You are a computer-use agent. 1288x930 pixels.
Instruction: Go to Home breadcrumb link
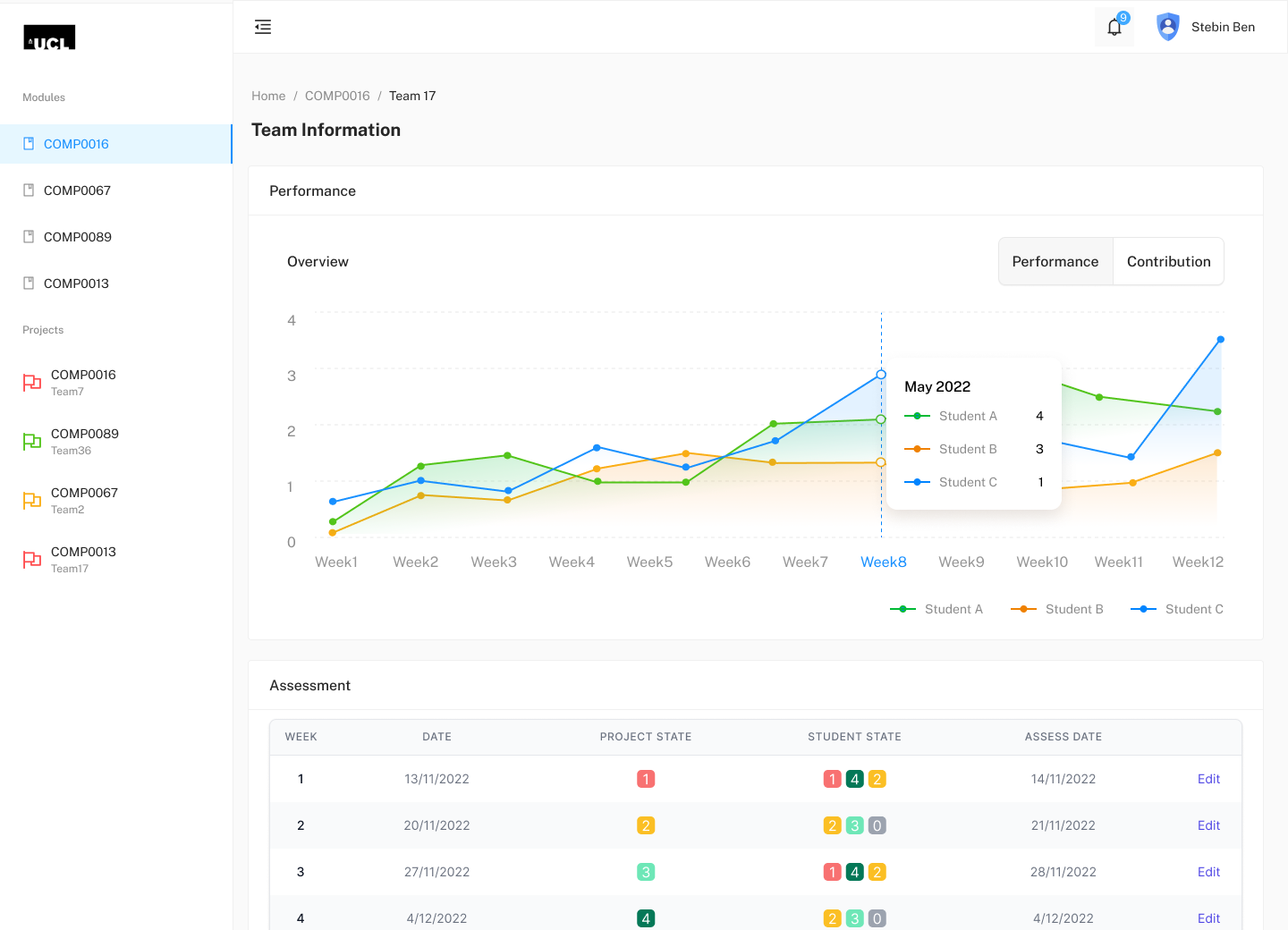tap(268, 96)
